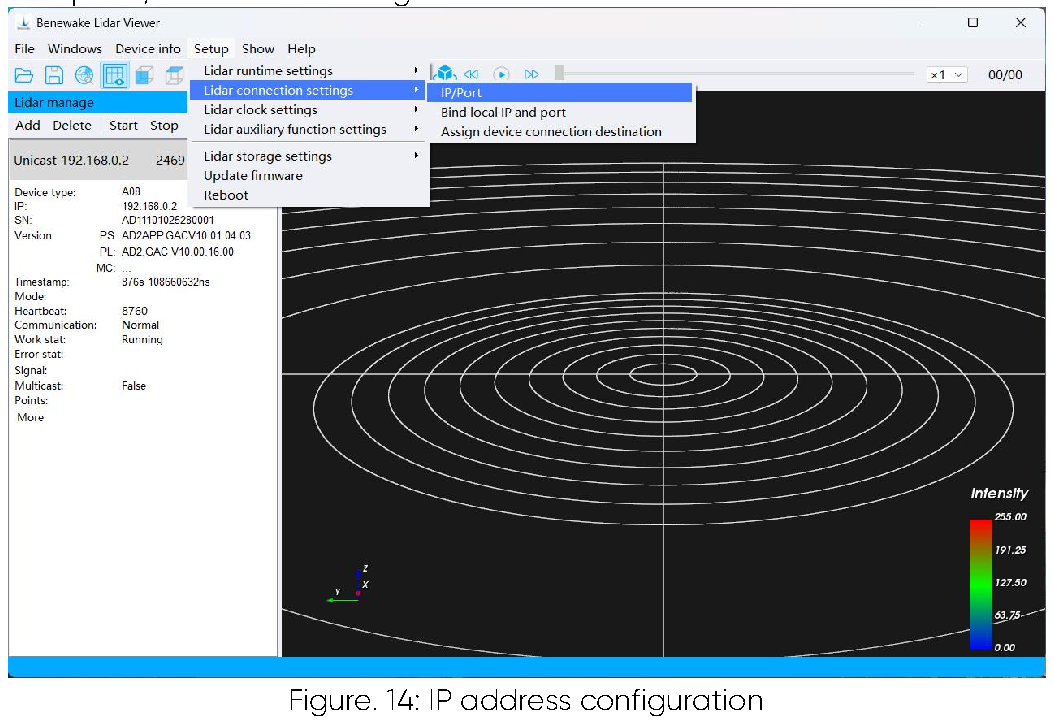Viewport: 1053px width, 723px height.
Task: Select the Unicast 192.168.0.2 device row
Action: click(x=98, y=160)
